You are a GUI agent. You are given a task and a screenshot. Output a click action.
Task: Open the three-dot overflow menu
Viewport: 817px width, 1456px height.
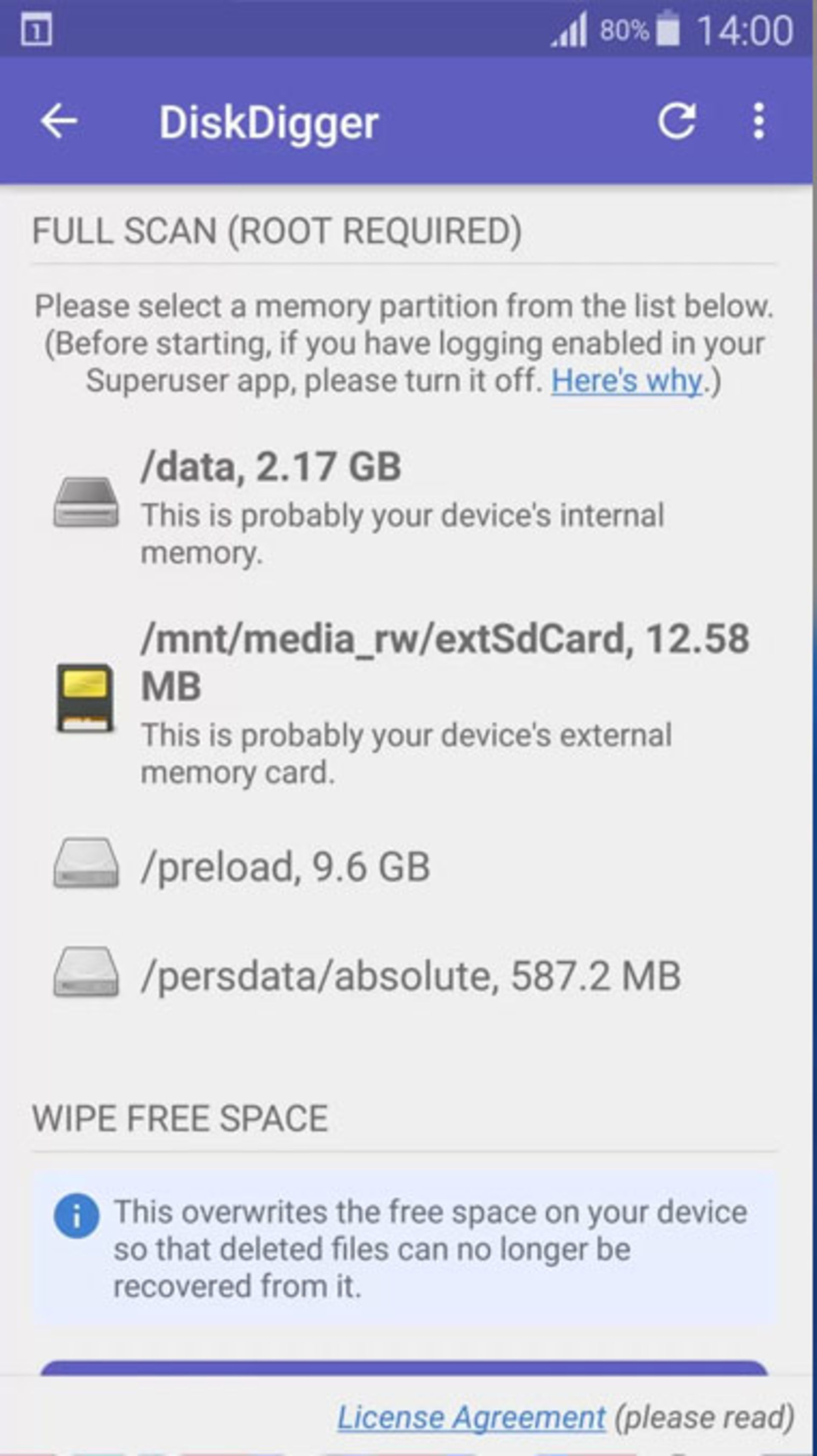click(759, 120)
